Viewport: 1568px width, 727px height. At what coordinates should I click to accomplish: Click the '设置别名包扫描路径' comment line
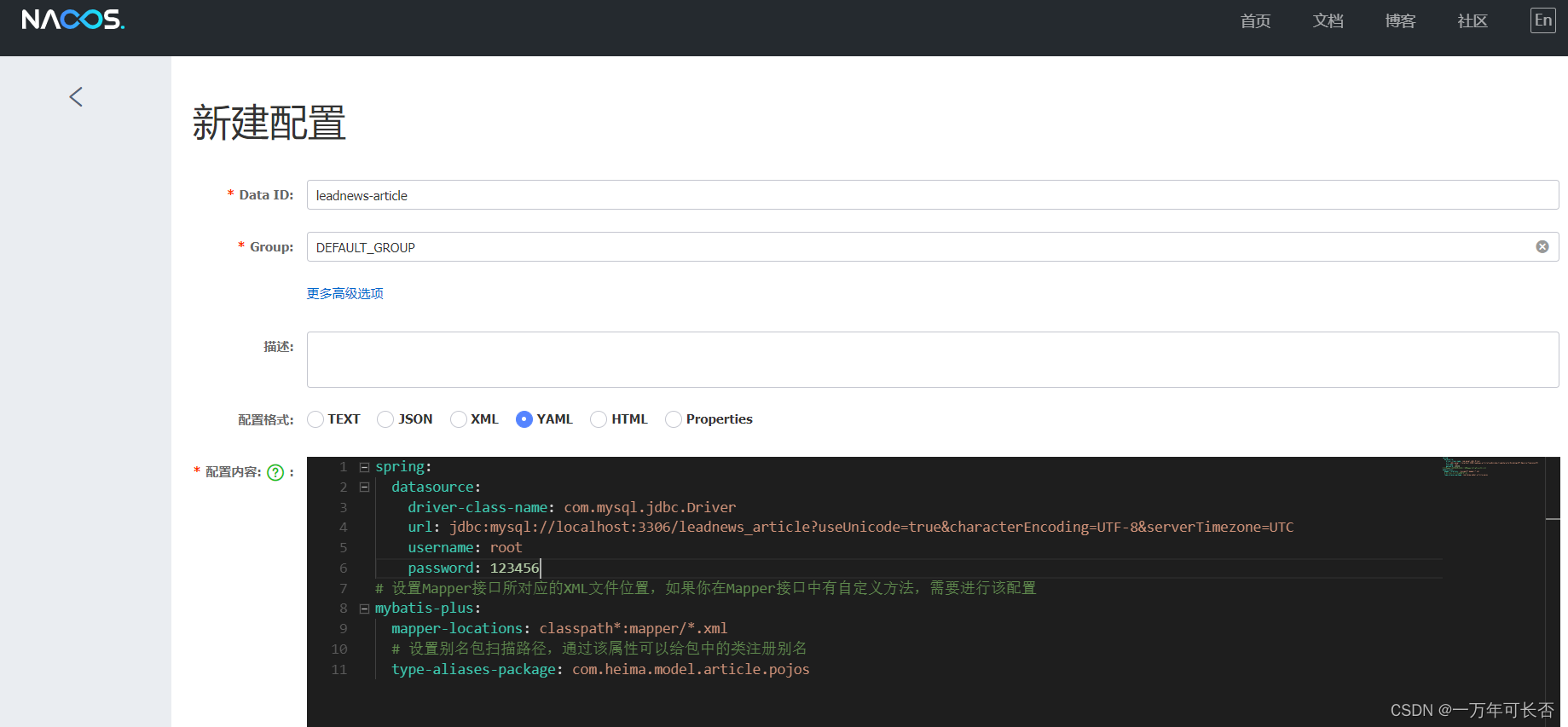(599, 649)
